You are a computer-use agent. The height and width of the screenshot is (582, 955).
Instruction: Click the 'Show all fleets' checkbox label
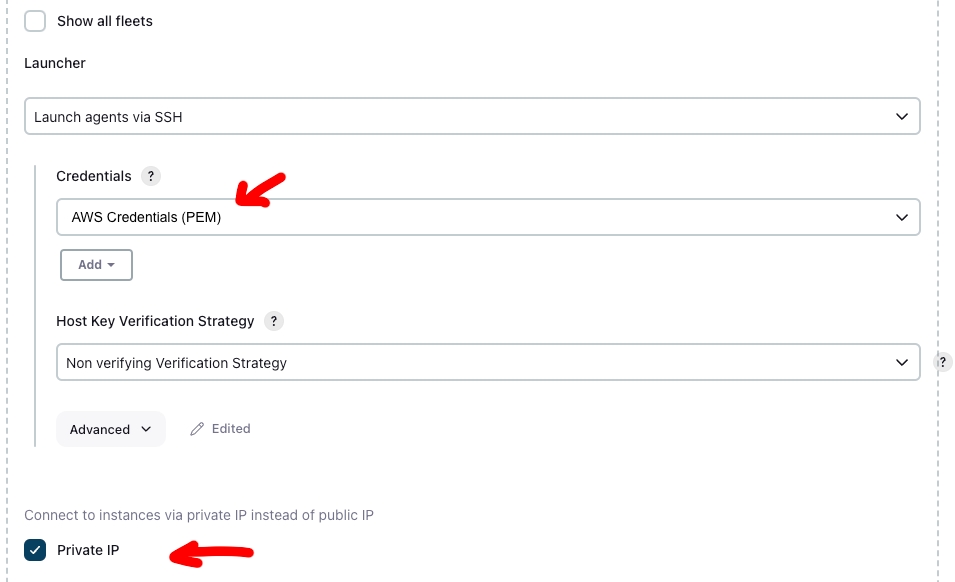[x=105, y=21]
